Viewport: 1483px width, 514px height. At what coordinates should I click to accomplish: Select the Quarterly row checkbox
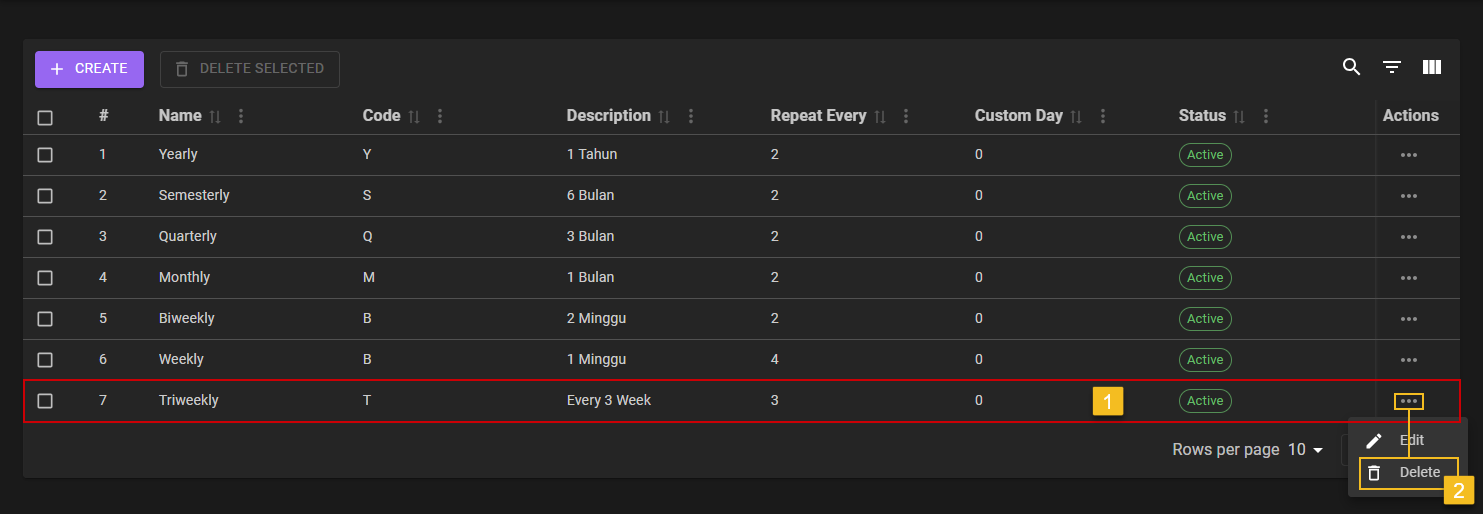pyautogui.click(x=45, y=237)
